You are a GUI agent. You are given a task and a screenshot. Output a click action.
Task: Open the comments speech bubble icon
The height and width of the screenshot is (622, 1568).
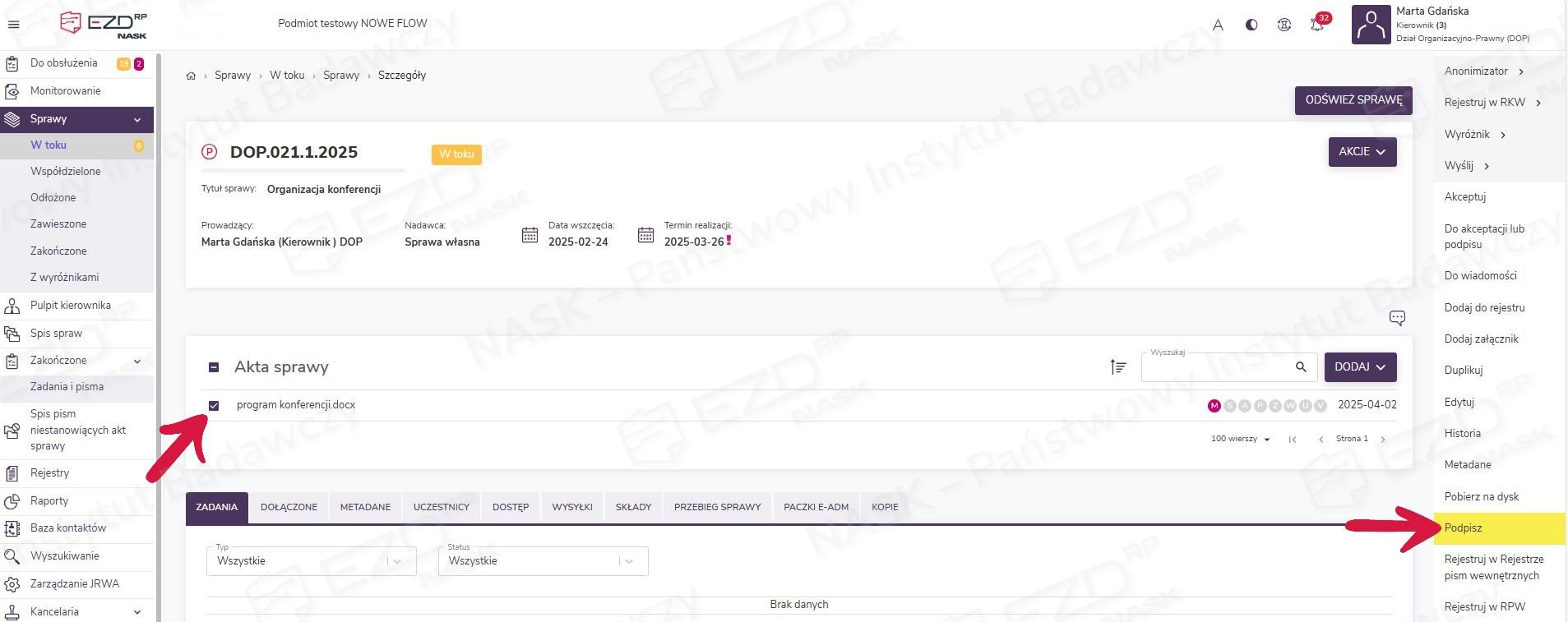[1397, 318]
